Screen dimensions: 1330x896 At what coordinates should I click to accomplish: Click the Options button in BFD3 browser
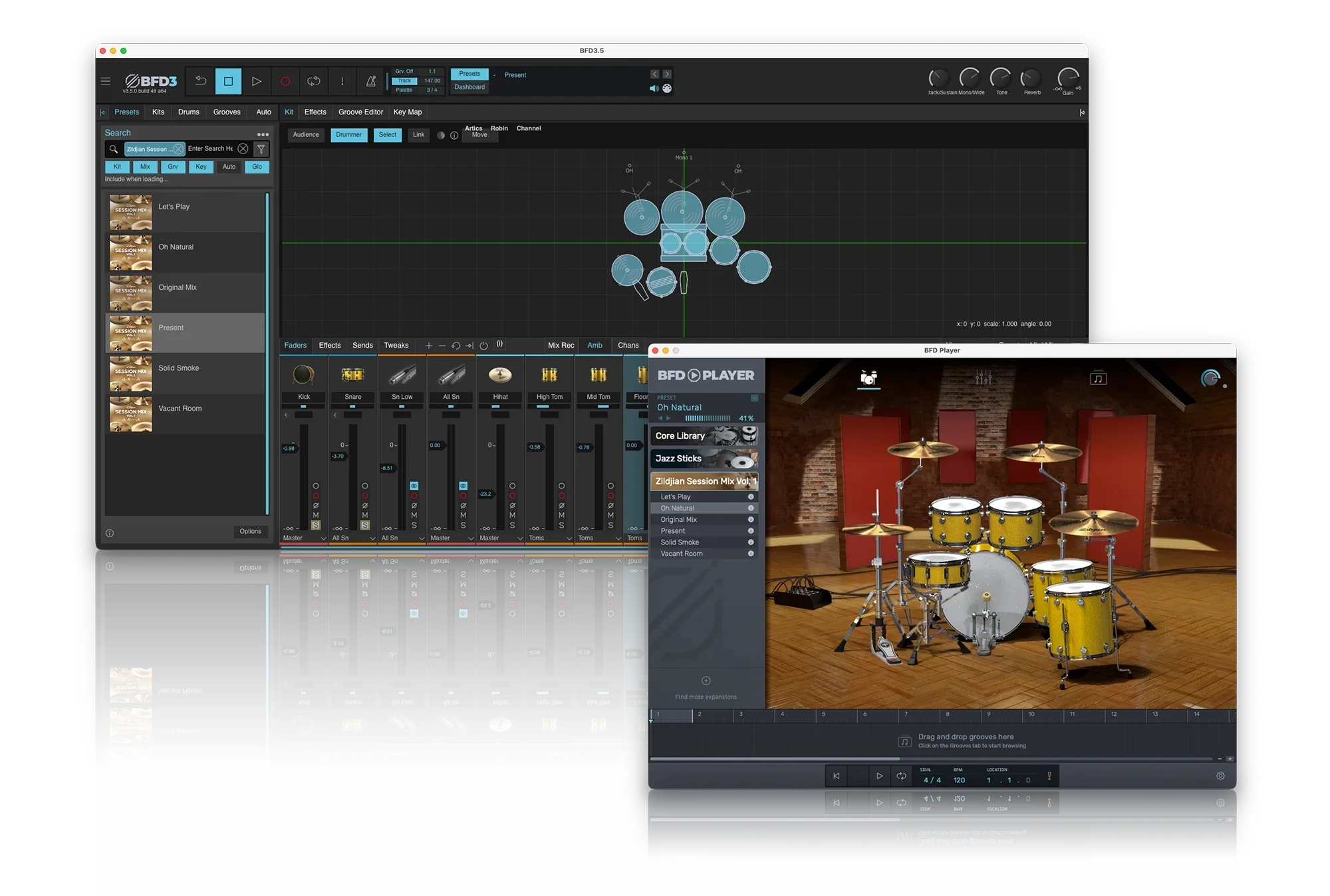click(x=251, y=531)
